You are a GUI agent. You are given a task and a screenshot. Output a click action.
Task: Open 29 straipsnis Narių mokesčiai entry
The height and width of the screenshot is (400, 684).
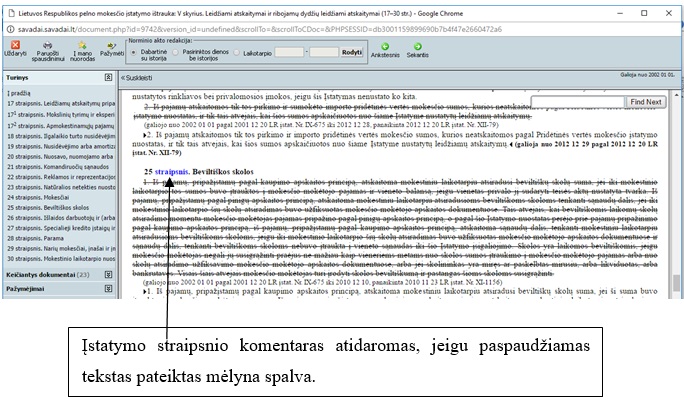(x=61, y=248)
